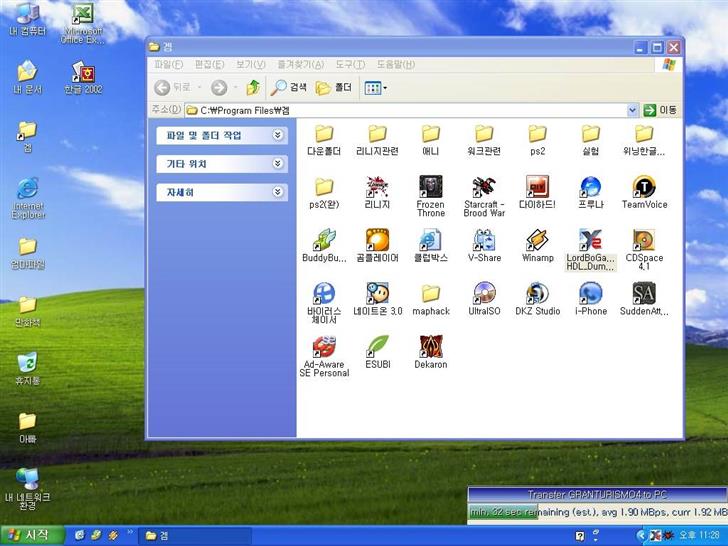This screenshot has height=546, width=728.
Task: Open 내 네트워크 환경 desktop icon
Action: (x=28, y=489)
